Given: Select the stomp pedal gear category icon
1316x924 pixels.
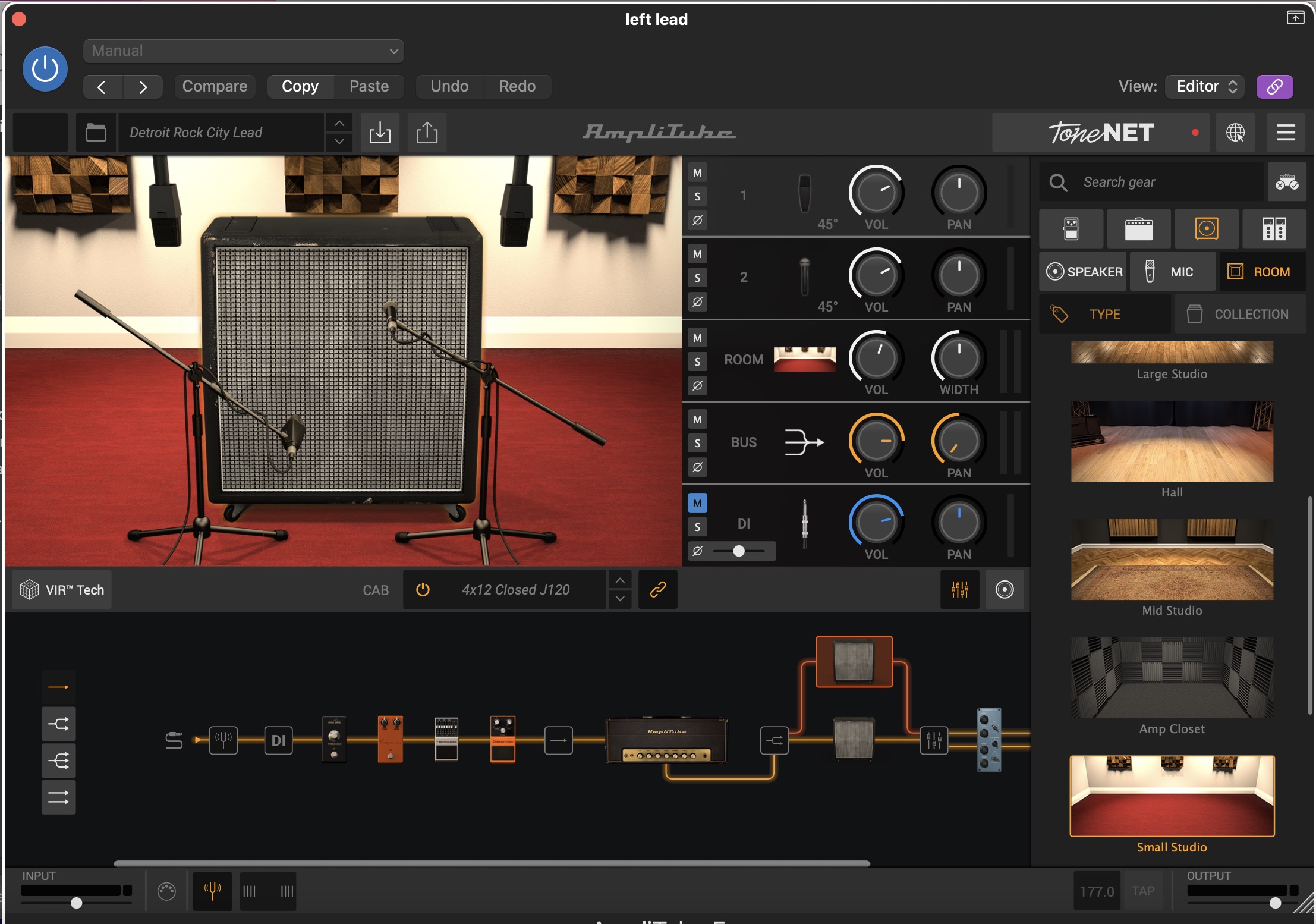Looking at the screenshot, I should 1071,229.
